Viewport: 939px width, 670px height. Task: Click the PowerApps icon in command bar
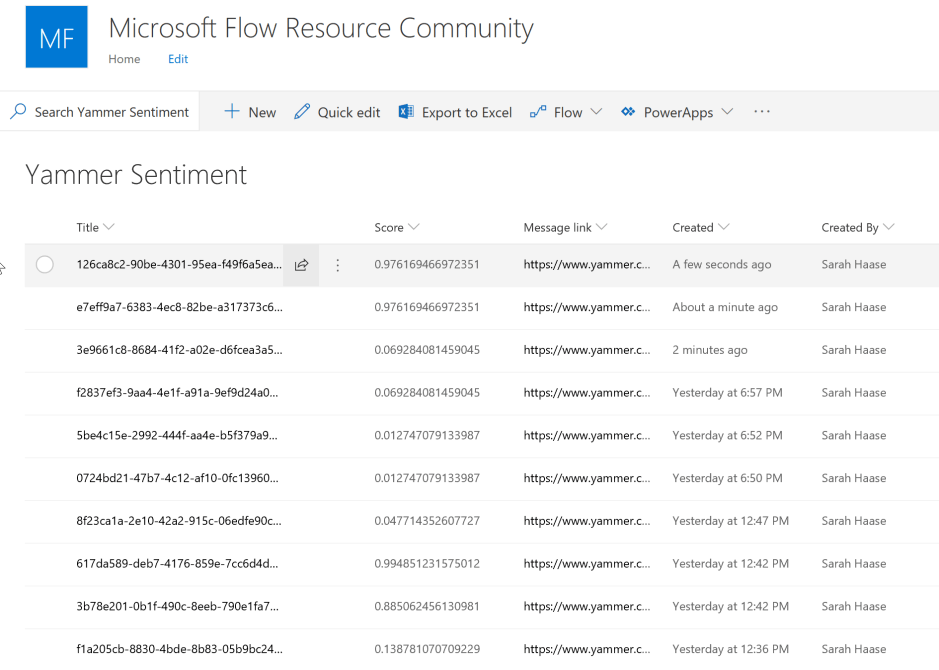628,112
